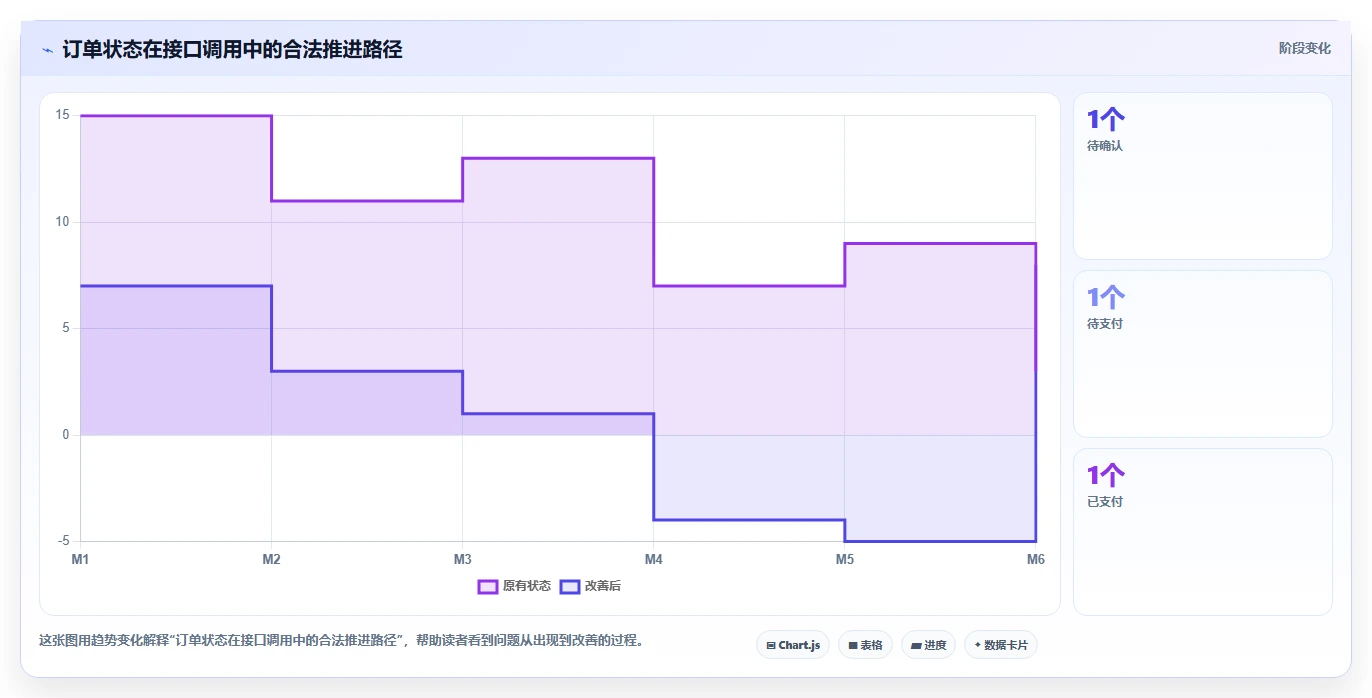
Task: Click the 15 value on the y-axis
Action: click(62, 115)
